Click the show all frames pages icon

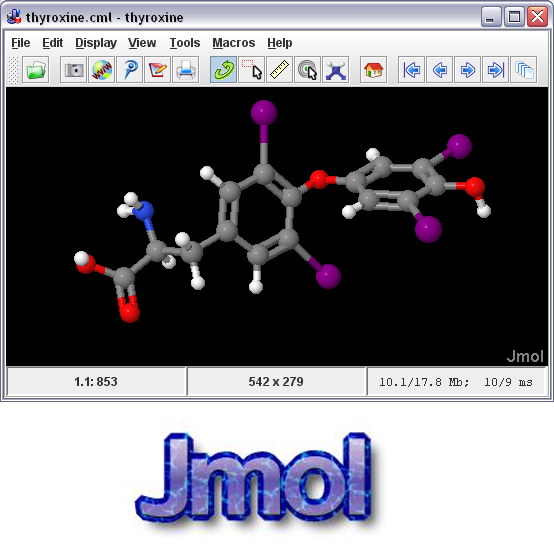click(524, 70)
